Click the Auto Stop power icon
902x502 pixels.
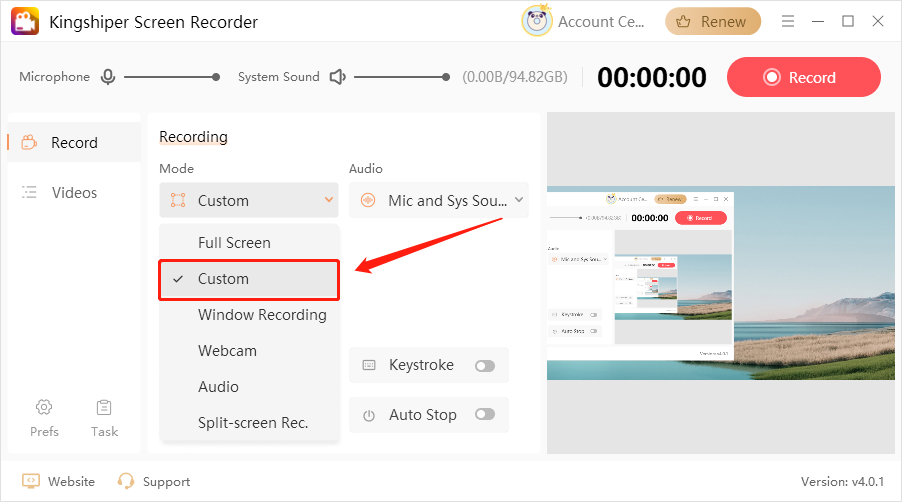369,415
